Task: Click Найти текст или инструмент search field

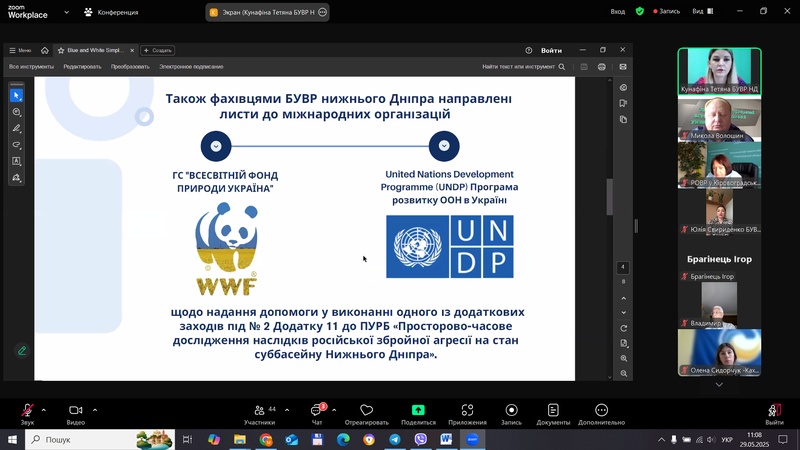Action: point(523,67)
